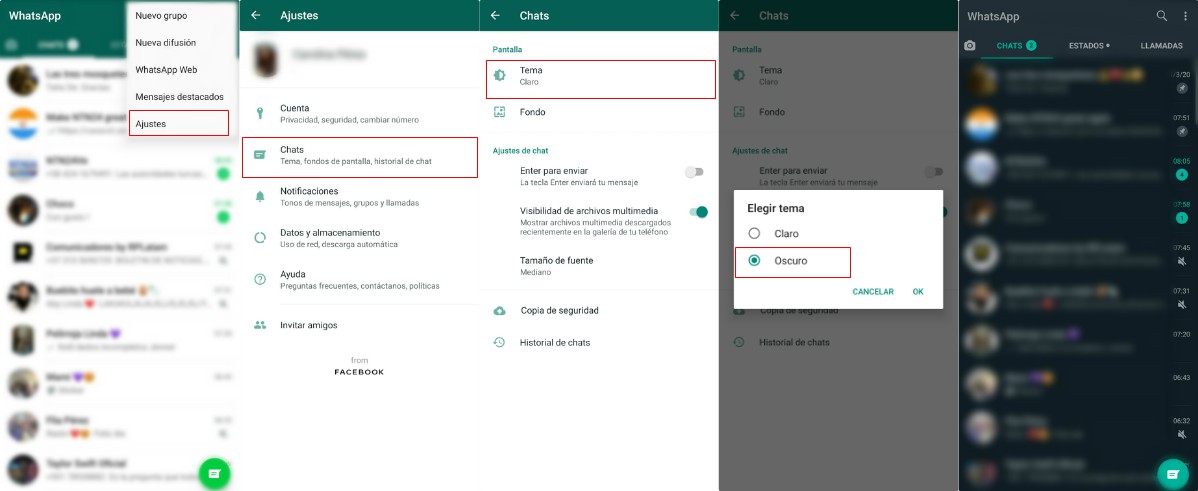Select the Oscuro radio option

[x=754, y=260]
